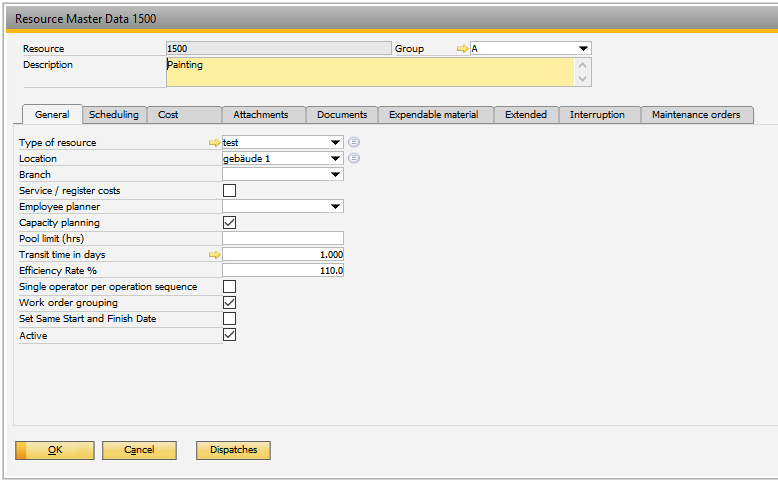This screenshot has height=482, width=778.
Task: Check Single operator per operation sequence
Action: click(x=229, y=287)
